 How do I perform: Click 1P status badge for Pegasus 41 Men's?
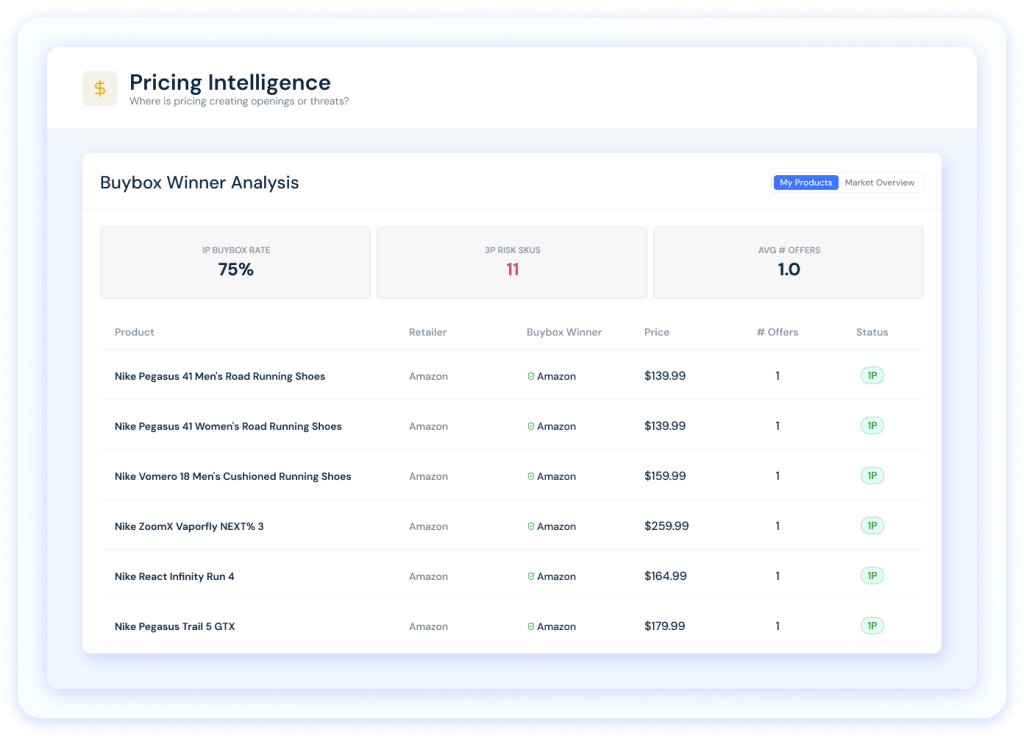tap(872, 376)
